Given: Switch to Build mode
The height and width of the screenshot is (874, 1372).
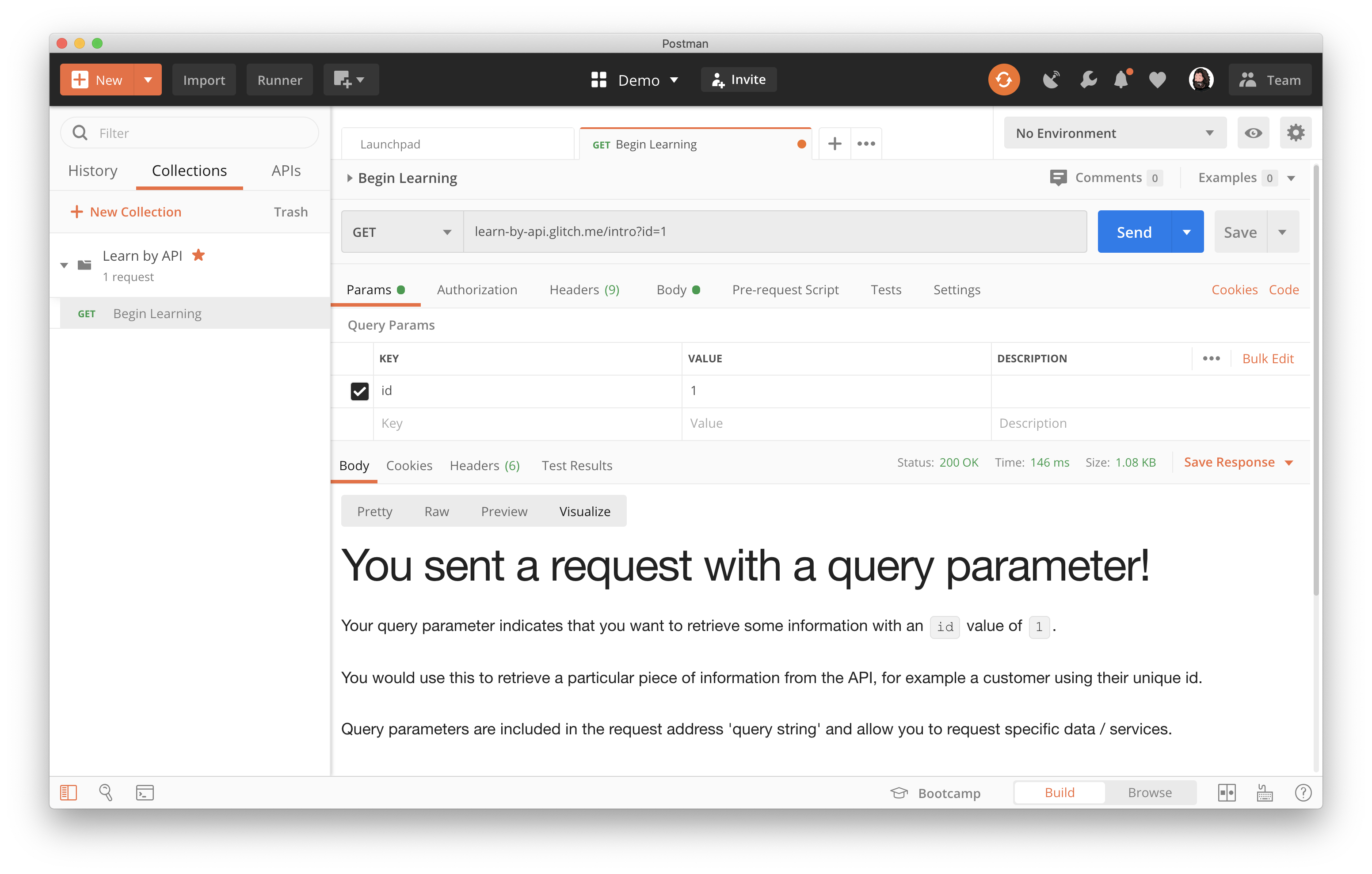Looking at the screenshot, I should [1059, 793].
